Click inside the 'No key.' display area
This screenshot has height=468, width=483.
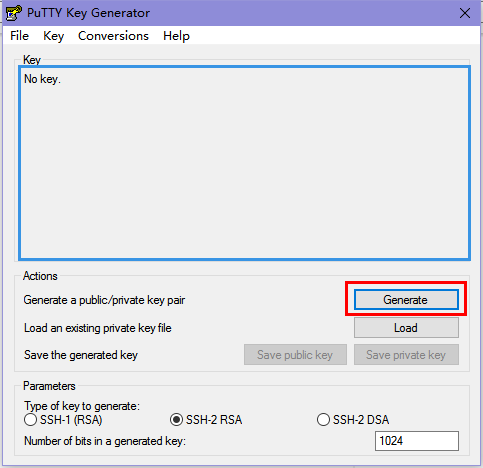click(x=245, y=163)
